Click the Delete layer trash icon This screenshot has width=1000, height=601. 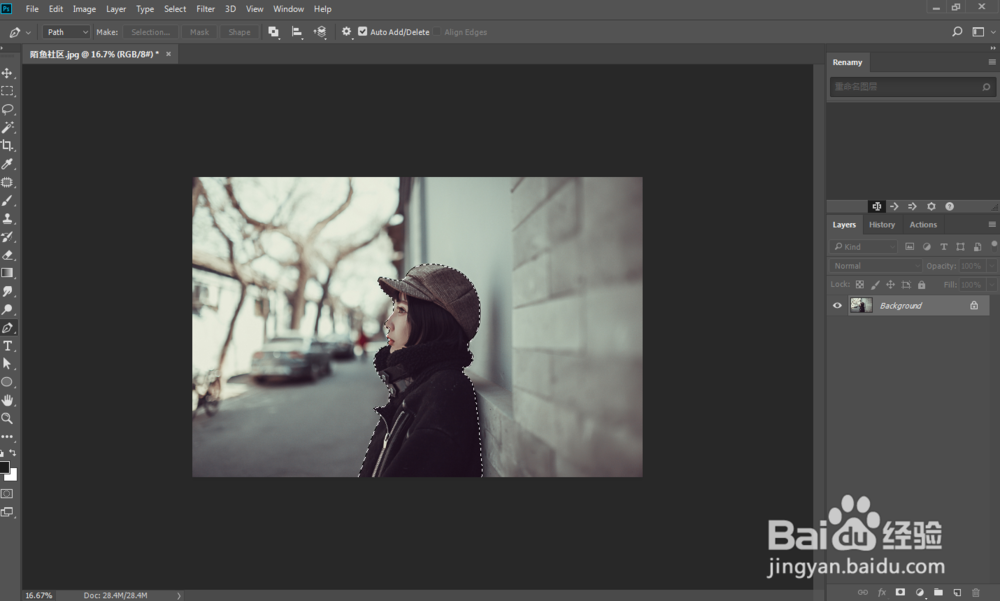tap(975, 592)
